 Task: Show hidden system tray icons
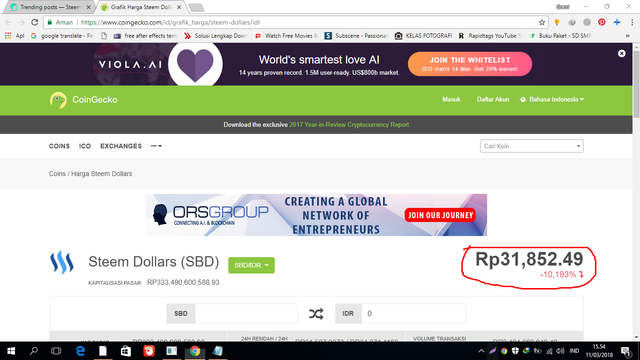(x=481, y=351)
